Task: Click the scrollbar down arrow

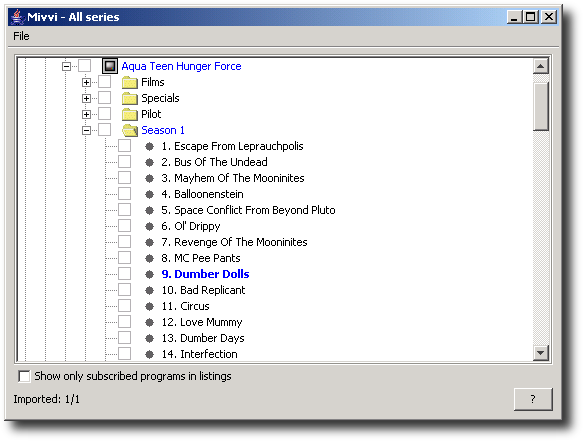Action: click(x=540, y=353)
